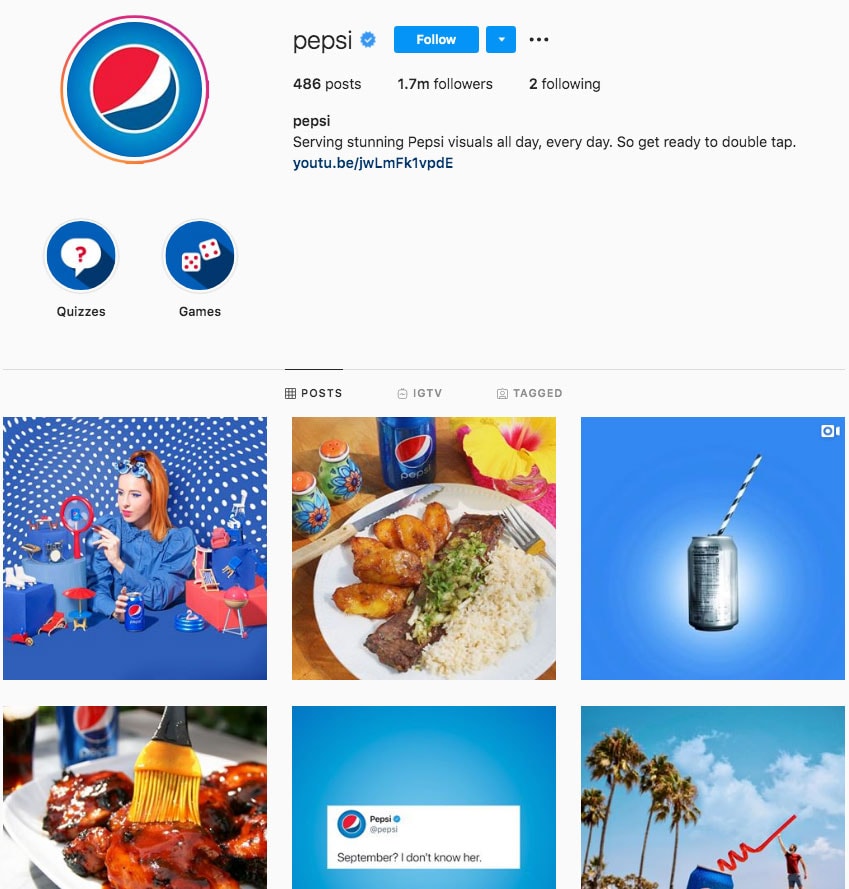This screenshot has height=889, width=849.
Task: Follow the pepsi account
Action: point(436,39)
